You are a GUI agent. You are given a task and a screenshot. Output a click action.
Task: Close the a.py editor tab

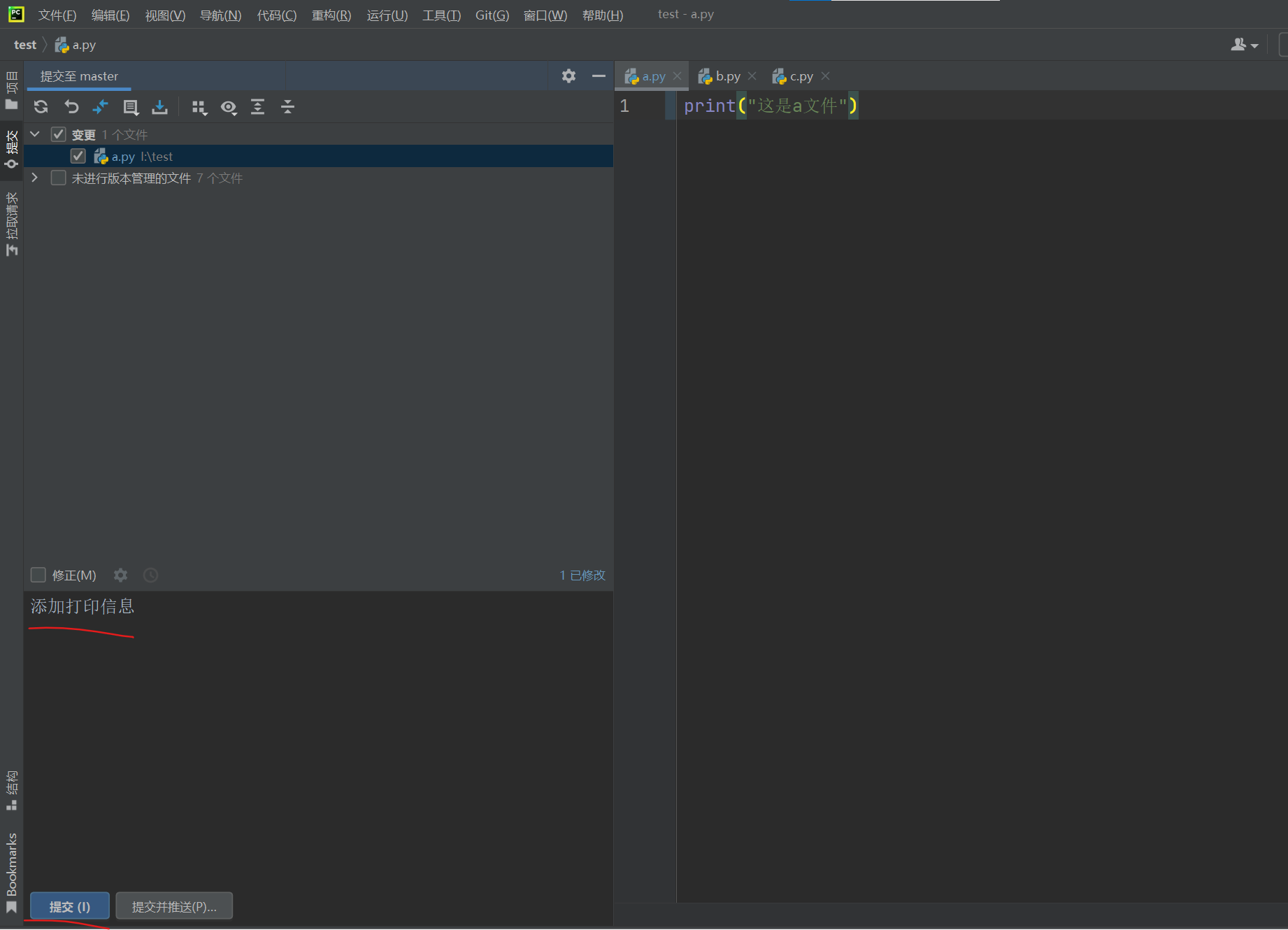pos(677,76)
